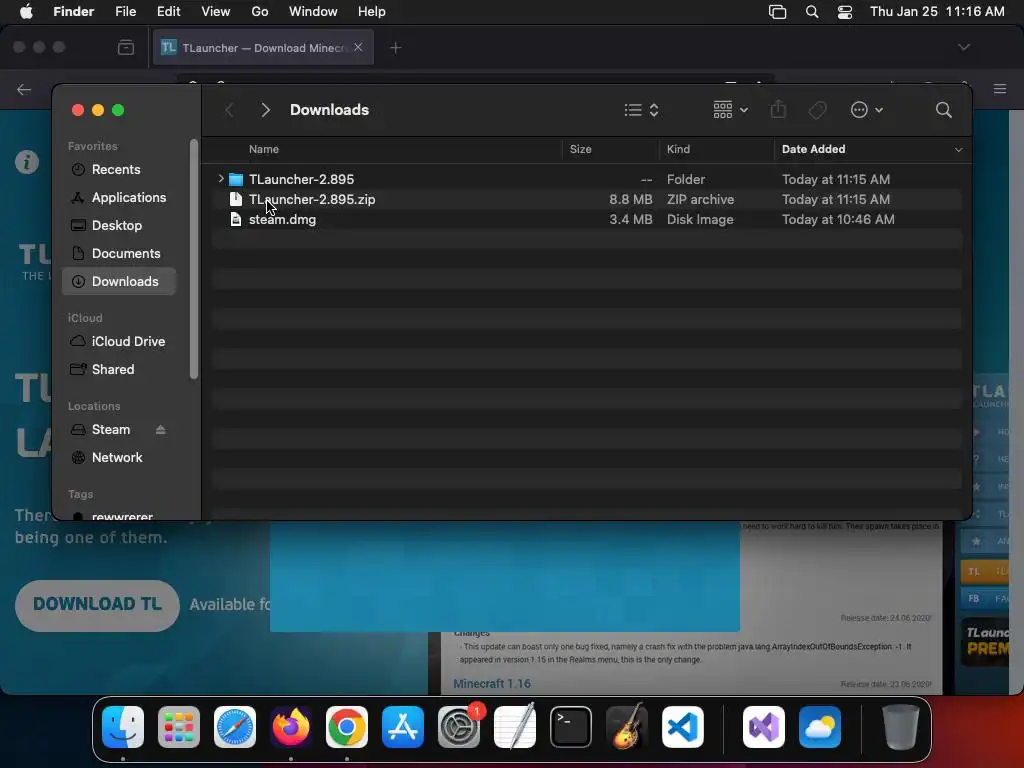
Task: Open Visual Studio from the Dock
Action: [x=764, y=727]
